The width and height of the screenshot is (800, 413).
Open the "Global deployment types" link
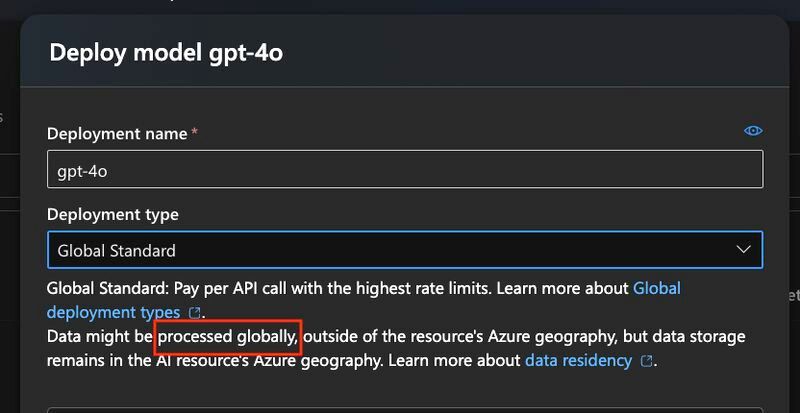pyautogui.click(x=656, y=288)
